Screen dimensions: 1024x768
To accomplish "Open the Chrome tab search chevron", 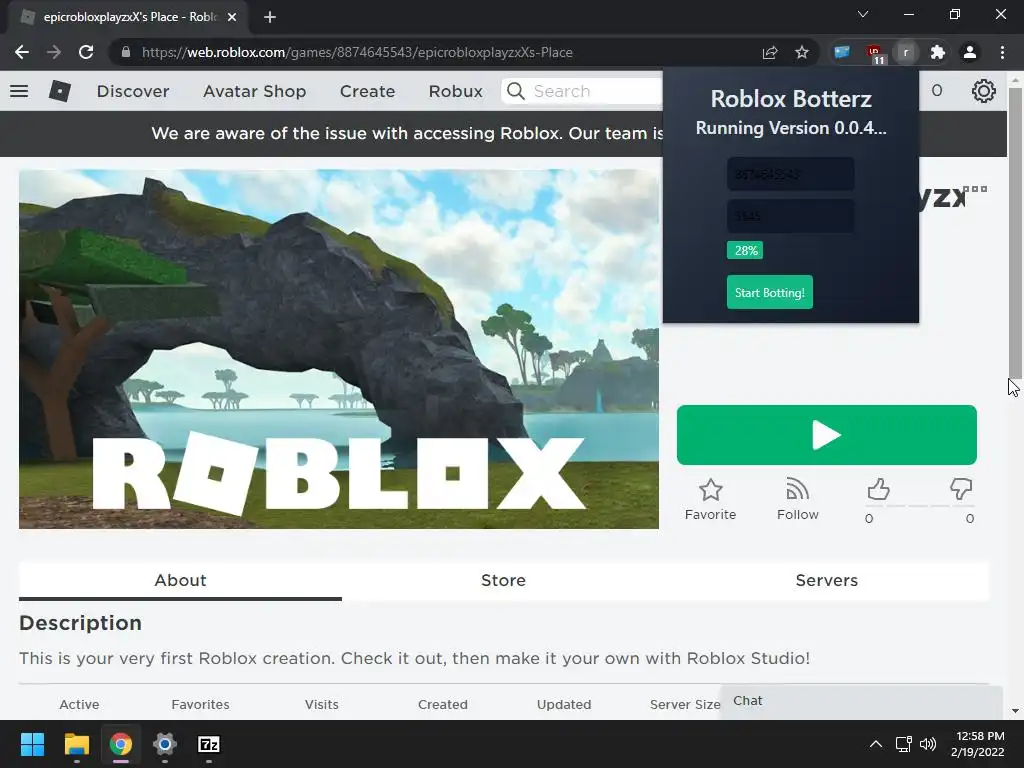I will coord(863,14).
